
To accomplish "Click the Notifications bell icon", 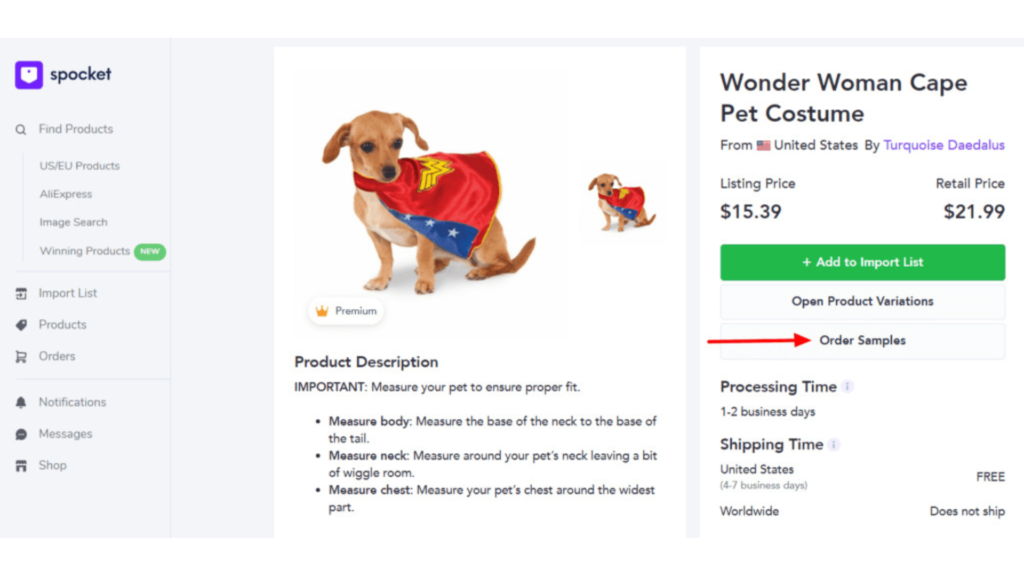I will pyautogui.click(x=21, y=402).
